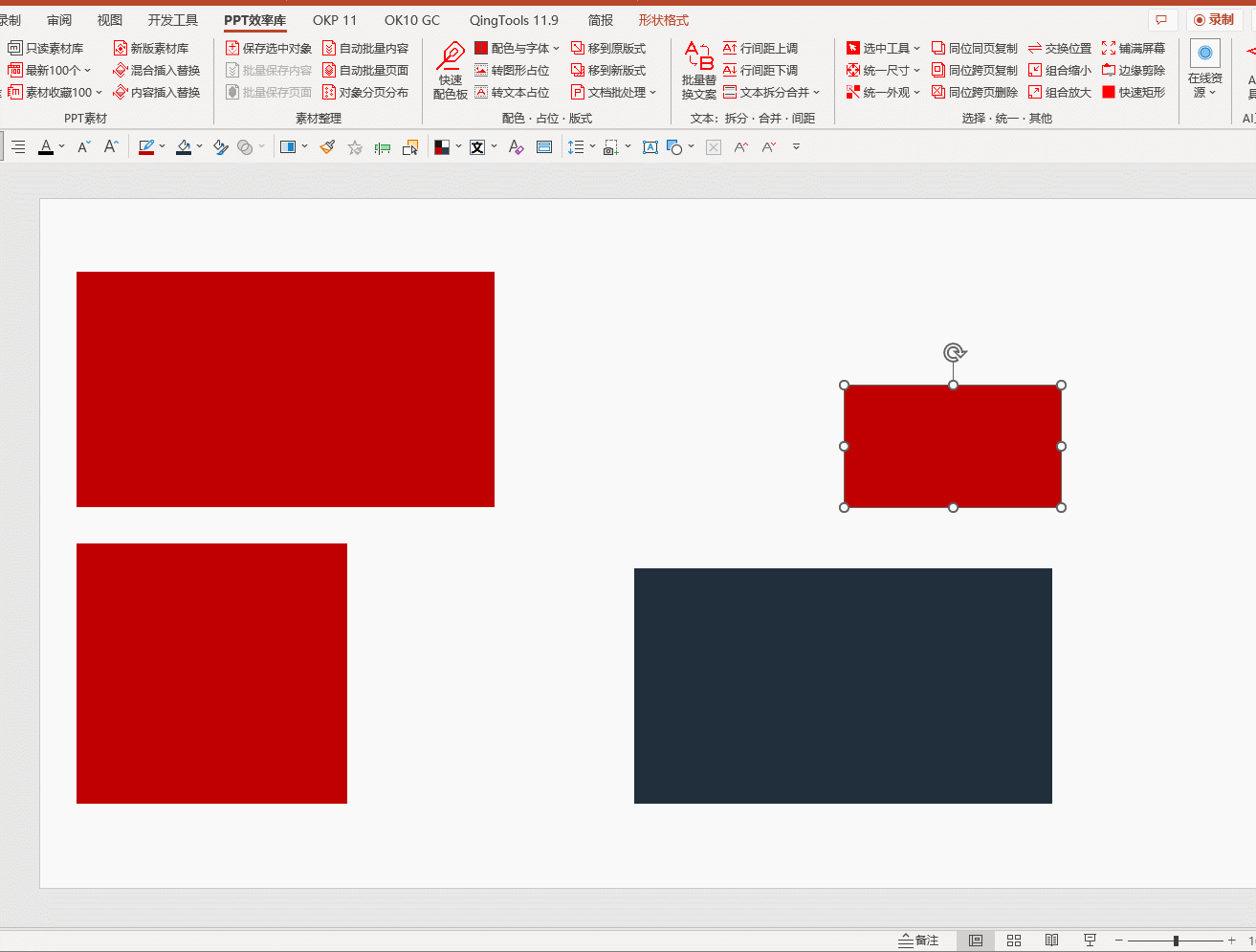1256x952 pixels.
Task: Click 批量替换文案
Action: pyautogui.click(x=699, y=71)
